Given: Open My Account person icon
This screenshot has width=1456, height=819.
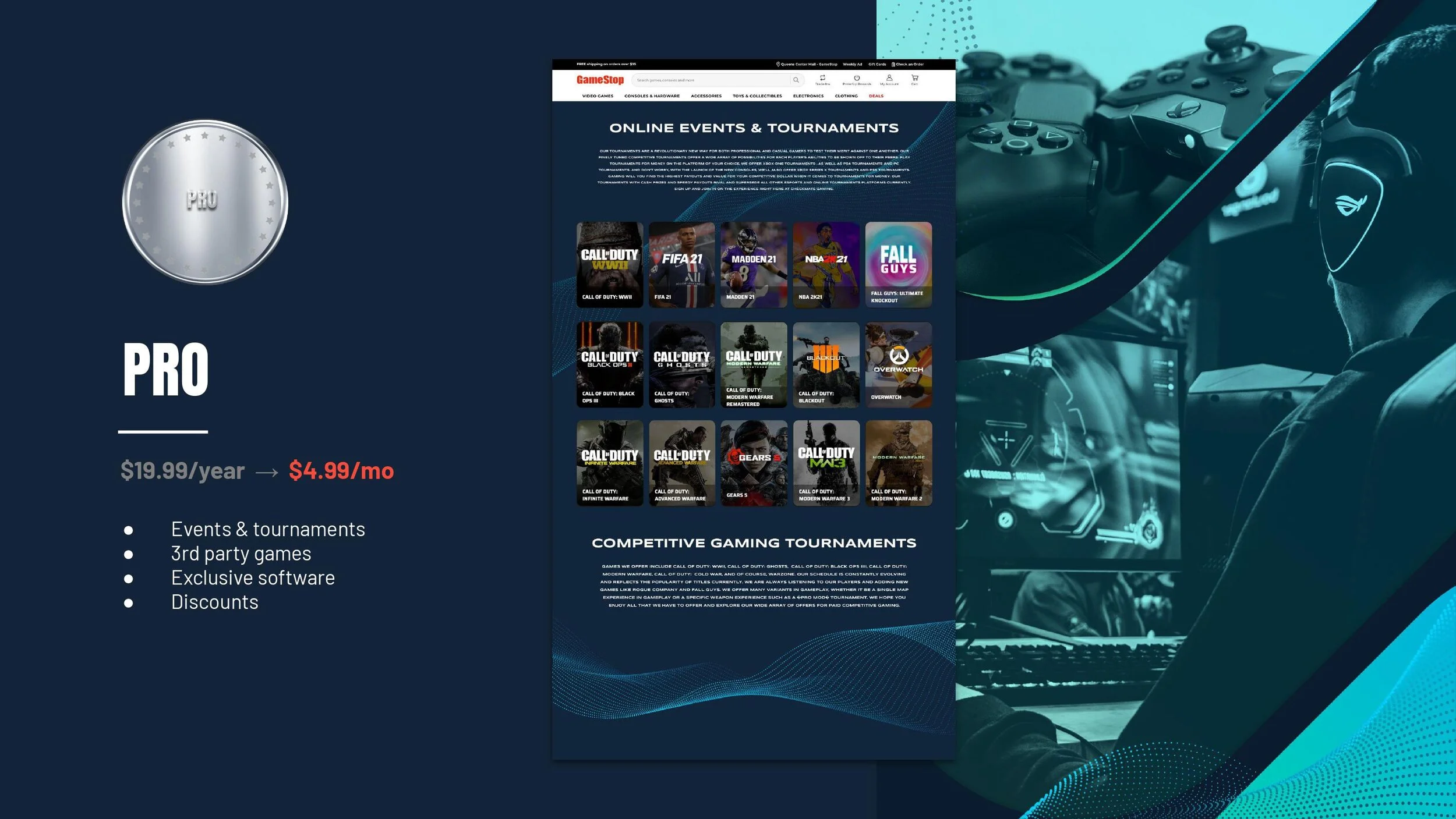Looking at the screenshot, I should coord(889,78).
